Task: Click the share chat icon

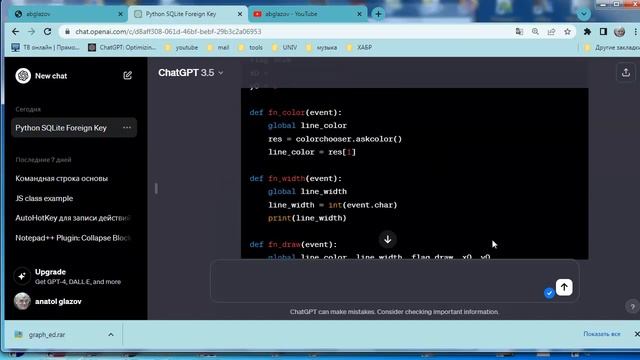Action: click(x=626, y=73)
